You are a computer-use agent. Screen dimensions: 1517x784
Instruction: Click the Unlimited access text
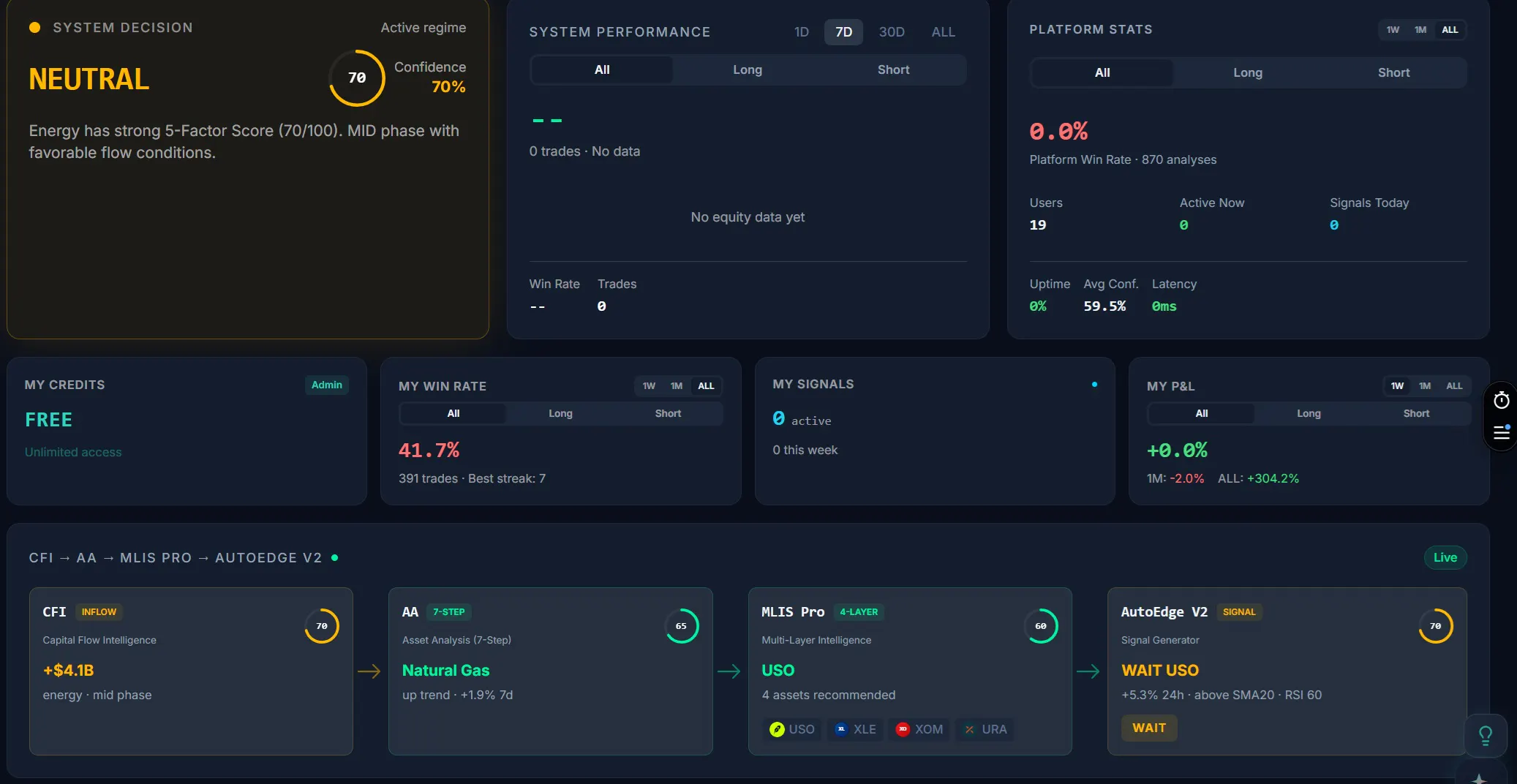click(x=73, y=453)
